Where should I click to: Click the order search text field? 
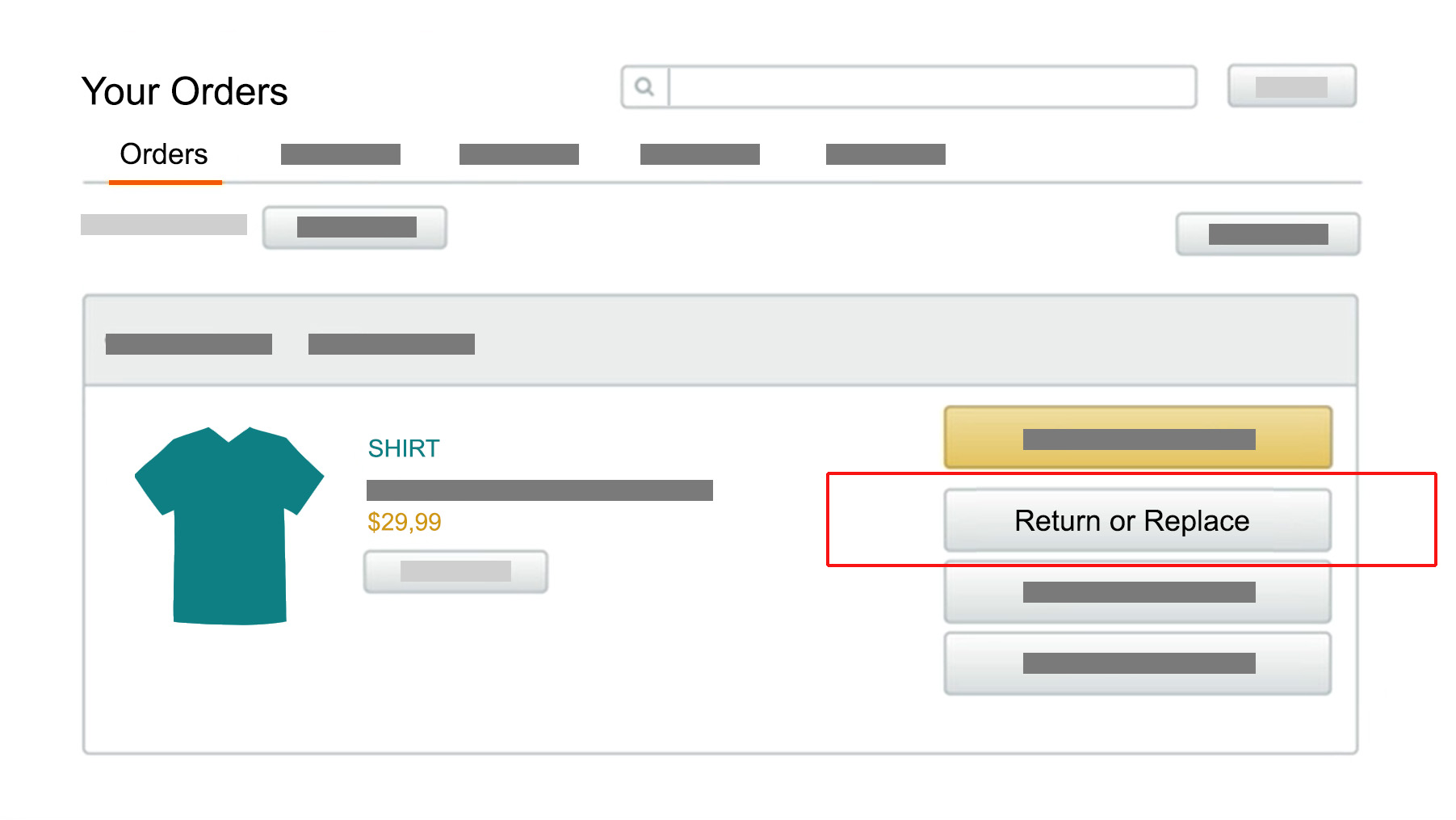pyautogui.click(x=932, y=86)
